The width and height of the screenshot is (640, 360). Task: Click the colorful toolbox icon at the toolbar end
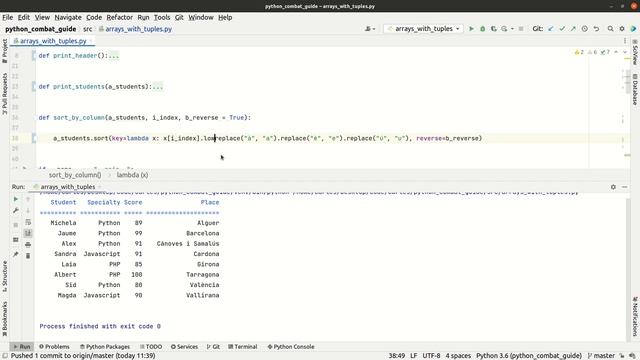pyautogui.click(x=633, y=29)
